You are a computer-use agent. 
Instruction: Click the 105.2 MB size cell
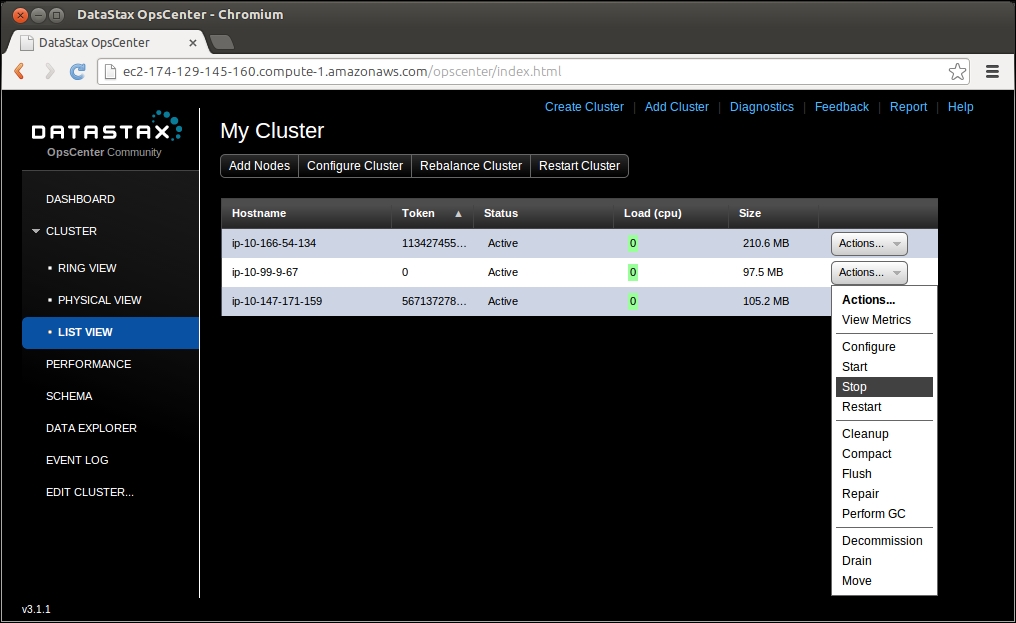tap(766, 301)
